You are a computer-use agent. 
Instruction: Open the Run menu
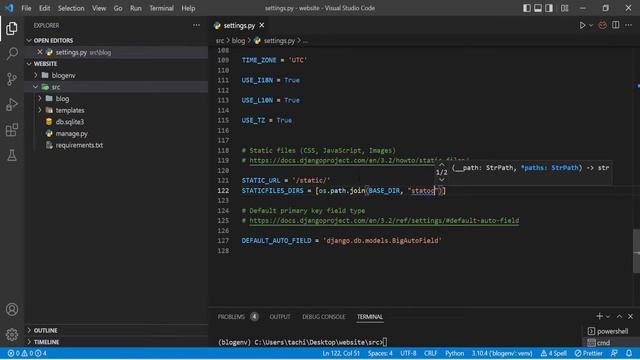tap(136, 8)
